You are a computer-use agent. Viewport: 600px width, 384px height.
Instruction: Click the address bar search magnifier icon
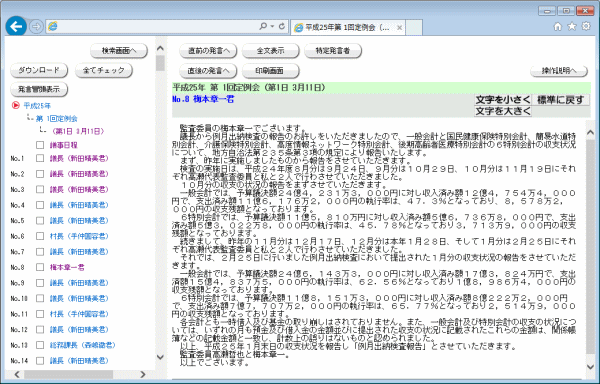pyautogui.click(x=263, y=26)
